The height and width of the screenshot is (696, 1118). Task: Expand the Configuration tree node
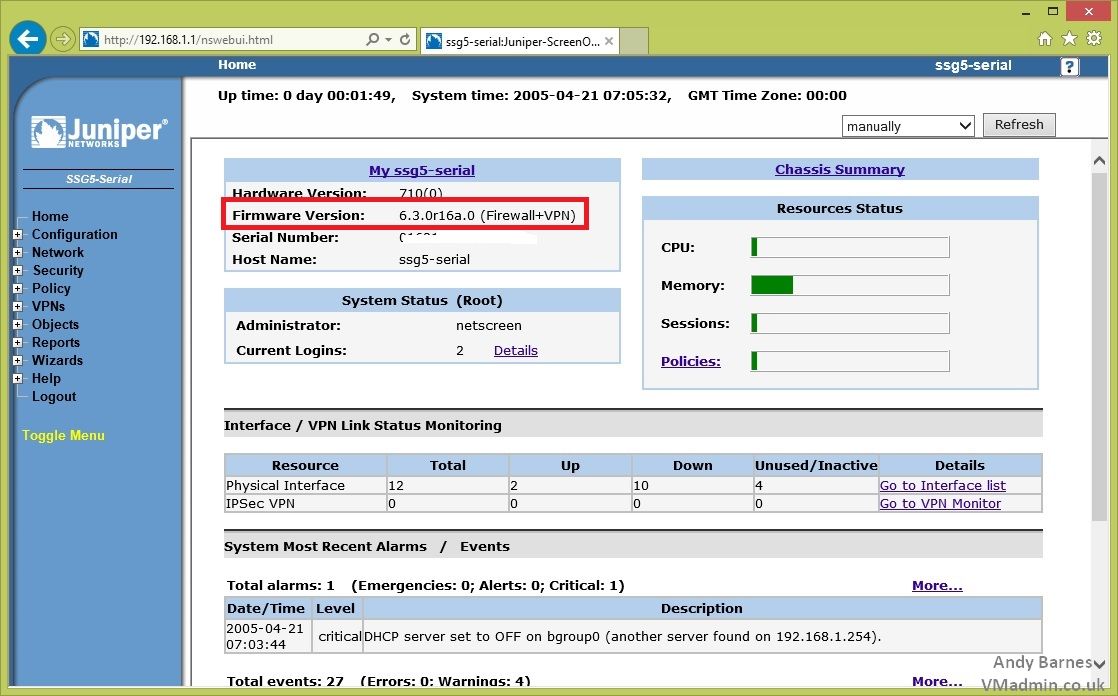point(17,235)
